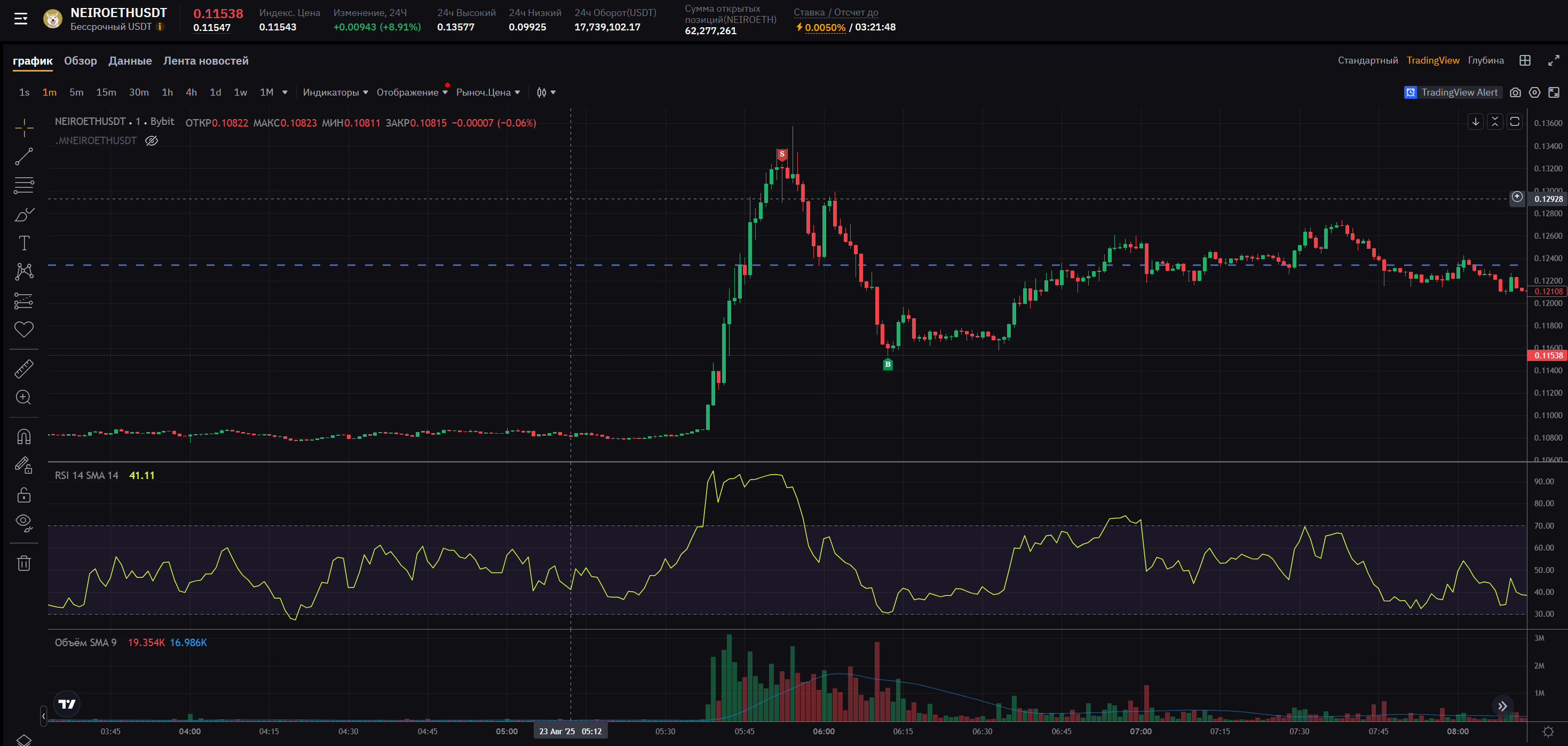Click the trash remove drawings icon

[23, 563]
